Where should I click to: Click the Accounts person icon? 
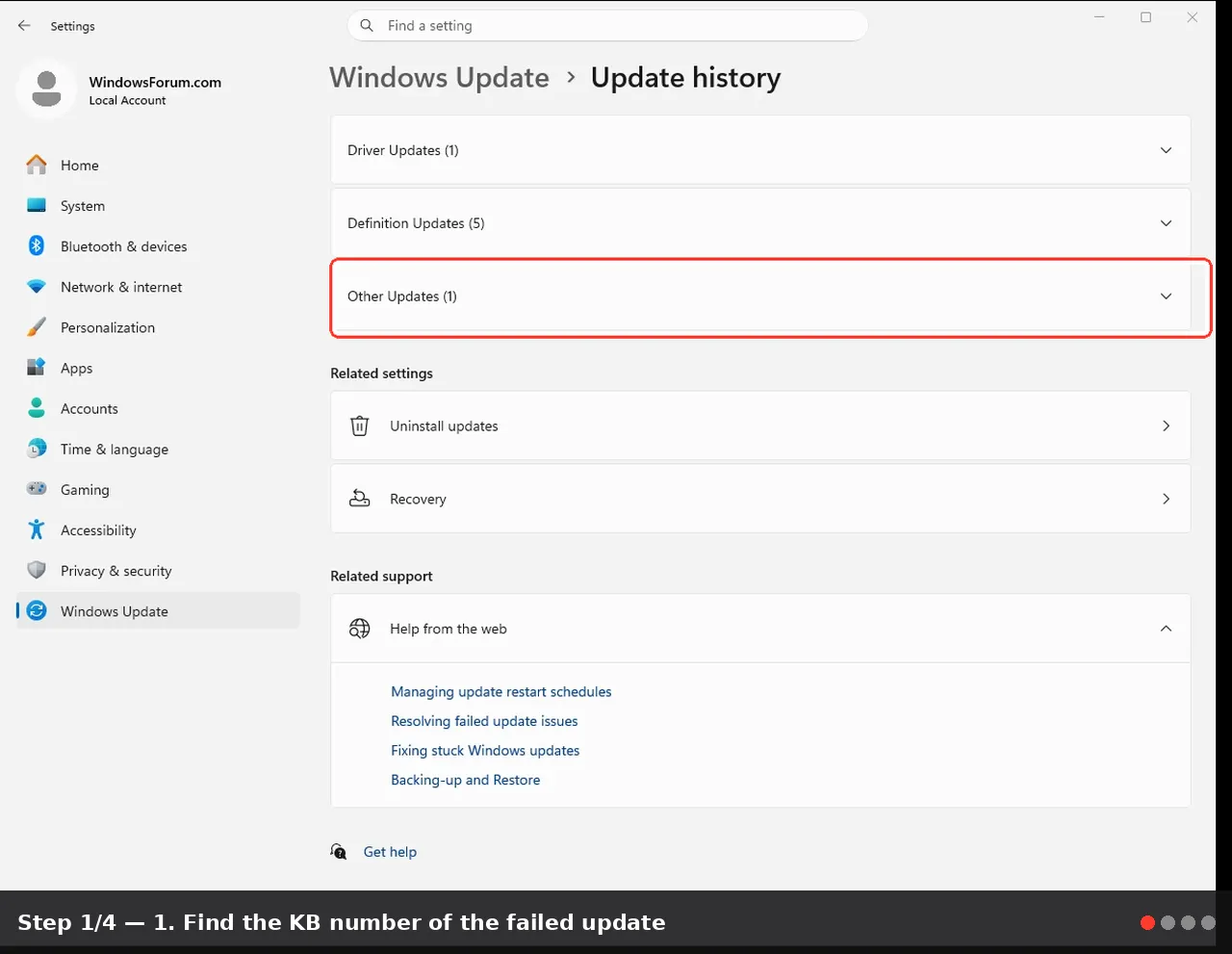pyautogui.click(x=37, y=408)
